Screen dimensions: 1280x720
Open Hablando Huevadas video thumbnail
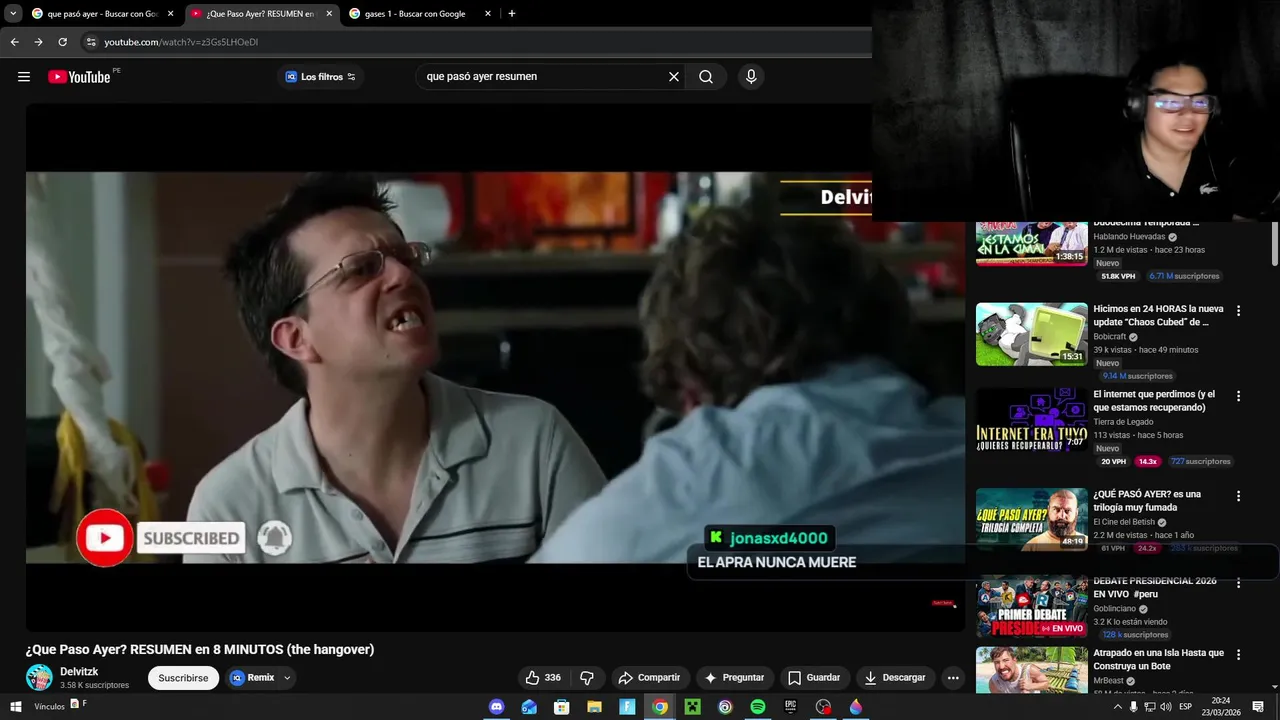point(1031,243)
